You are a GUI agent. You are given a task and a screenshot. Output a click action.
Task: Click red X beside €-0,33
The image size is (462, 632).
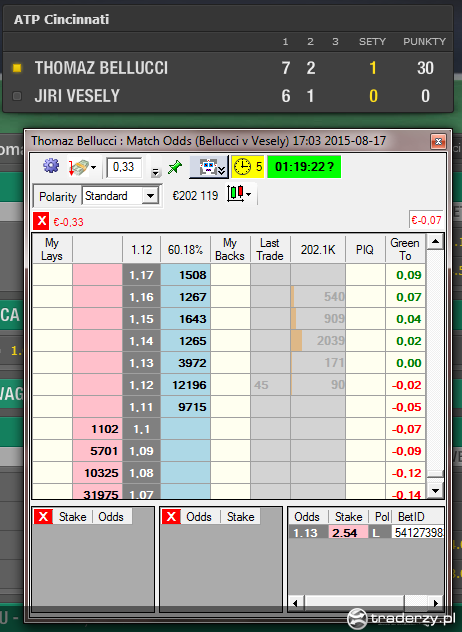click(41, 221)
